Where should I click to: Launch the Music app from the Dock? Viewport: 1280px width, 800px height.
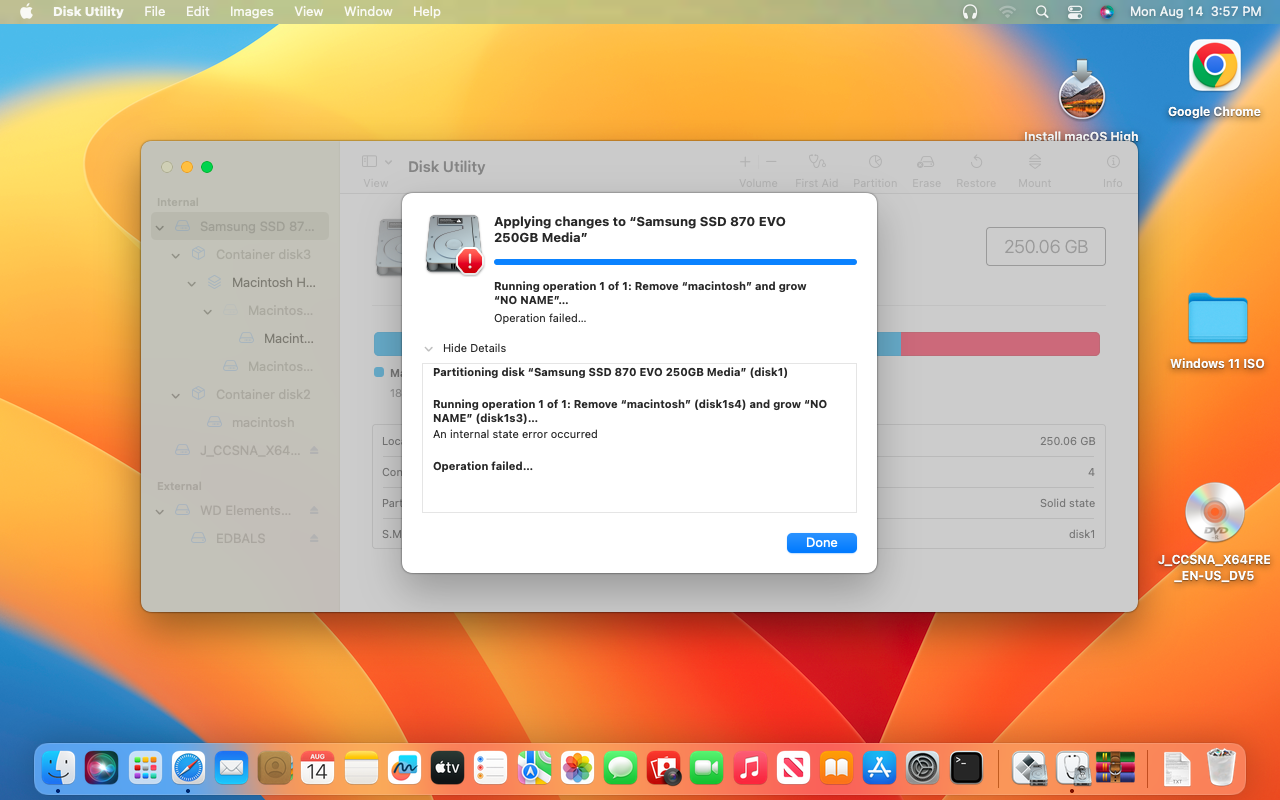coord(750,768)
